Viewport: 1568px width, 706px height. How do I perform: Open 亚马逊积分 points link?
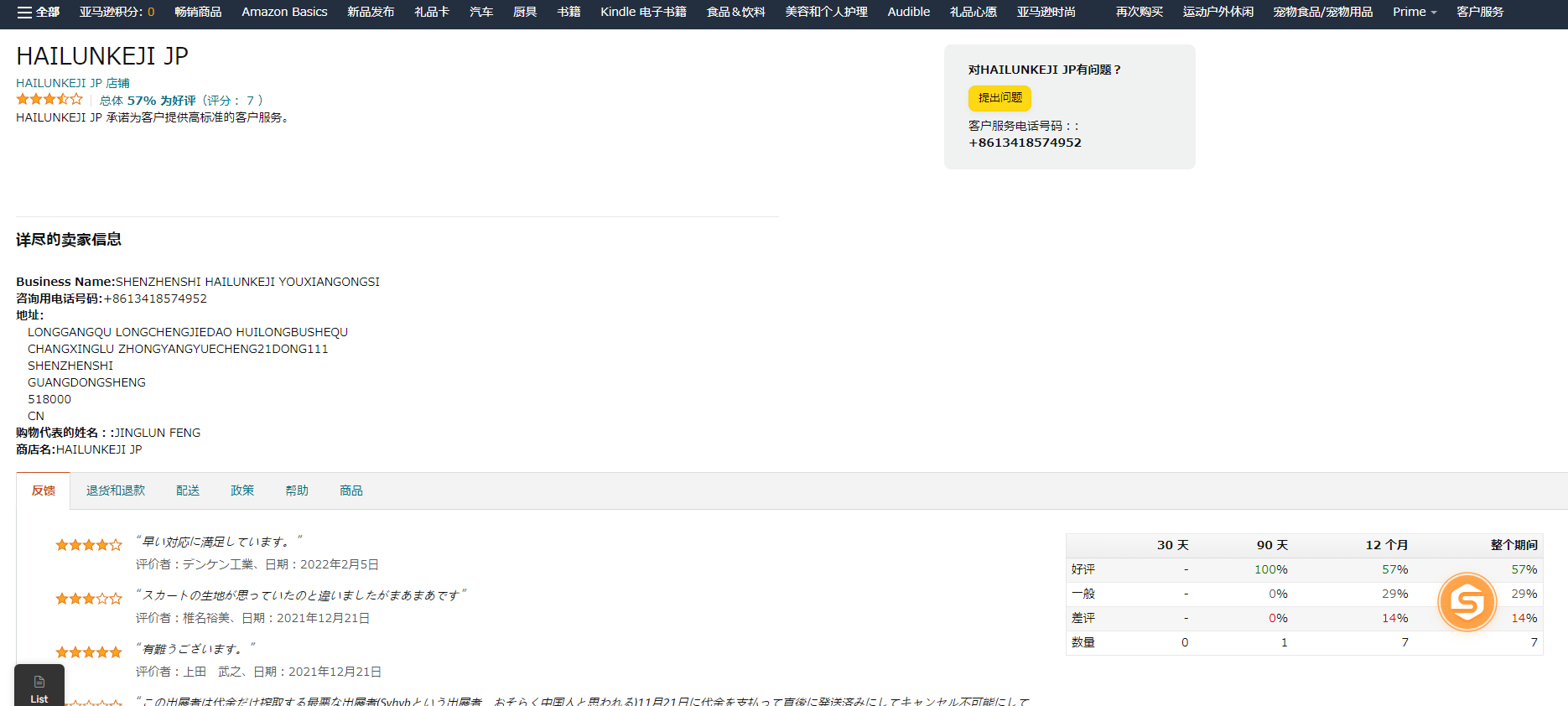tap(117, 12)
